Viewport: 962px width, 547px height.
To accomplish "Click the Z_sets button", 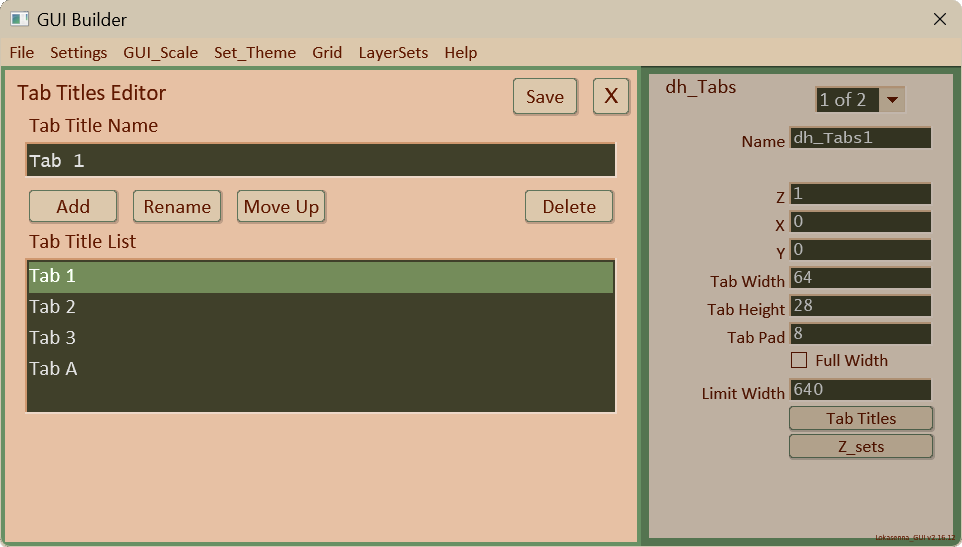I will pos(861,446).
